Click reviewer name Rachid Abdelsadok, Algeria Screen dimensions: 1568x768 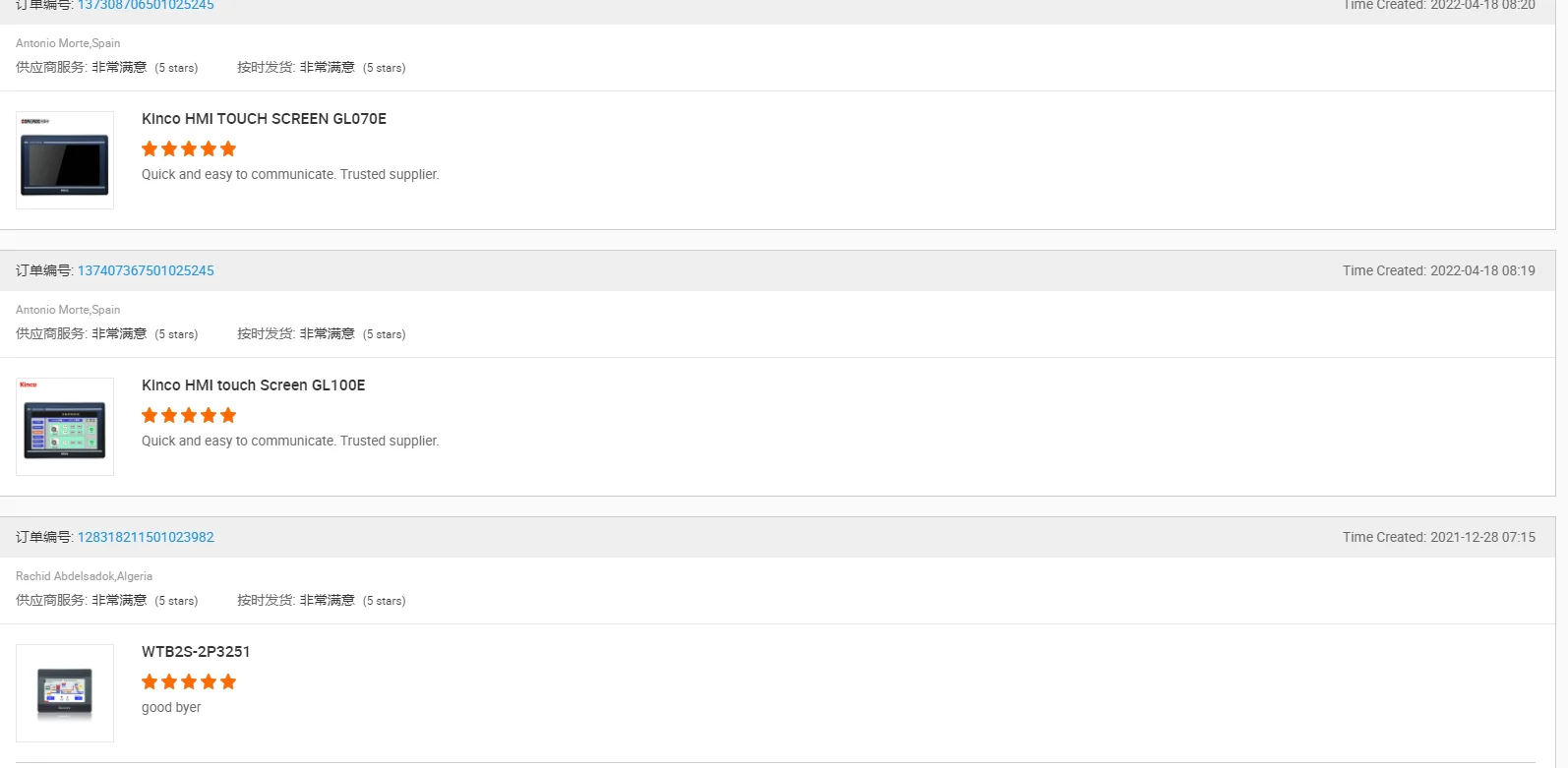84,576
